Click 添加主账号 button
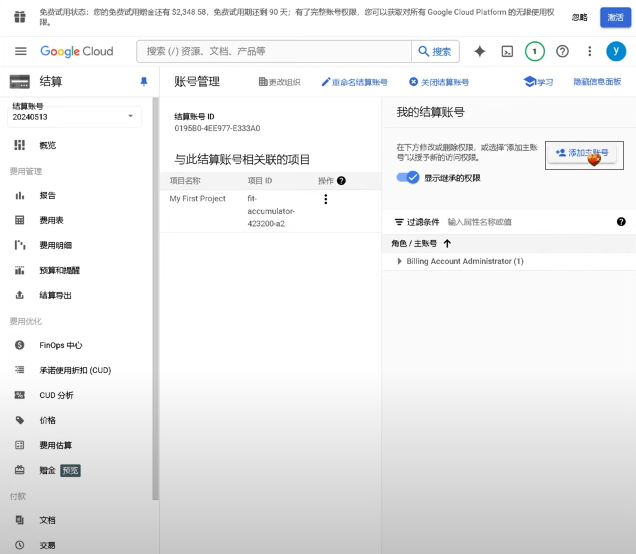The height and width of the screenshot is (554, 636). click(582, 153)
